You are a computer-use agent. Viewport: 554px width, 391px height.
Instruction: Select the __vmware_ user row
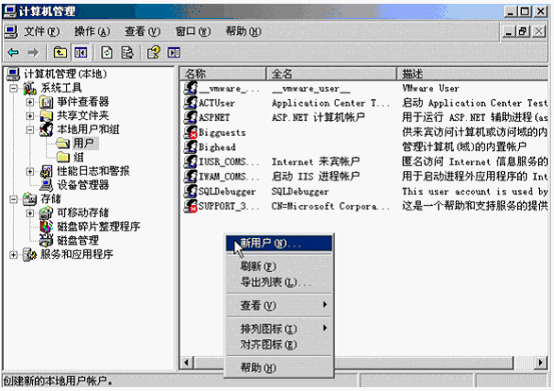pos(366,88)
